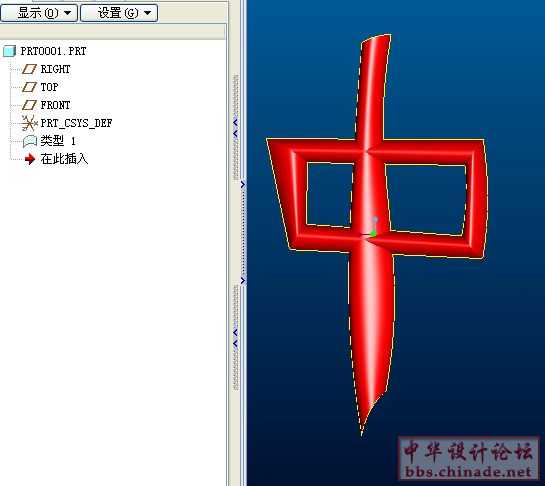Screen dimensions: 545x486
Task: Select the PRT_CSYS_DEF label in model tree
Action: (x=76, y=123)
